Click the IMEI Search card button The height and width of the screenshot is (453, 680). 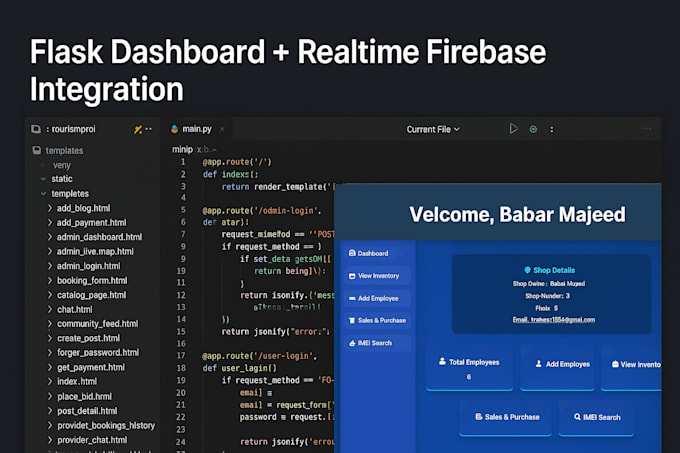pos(596,417)
